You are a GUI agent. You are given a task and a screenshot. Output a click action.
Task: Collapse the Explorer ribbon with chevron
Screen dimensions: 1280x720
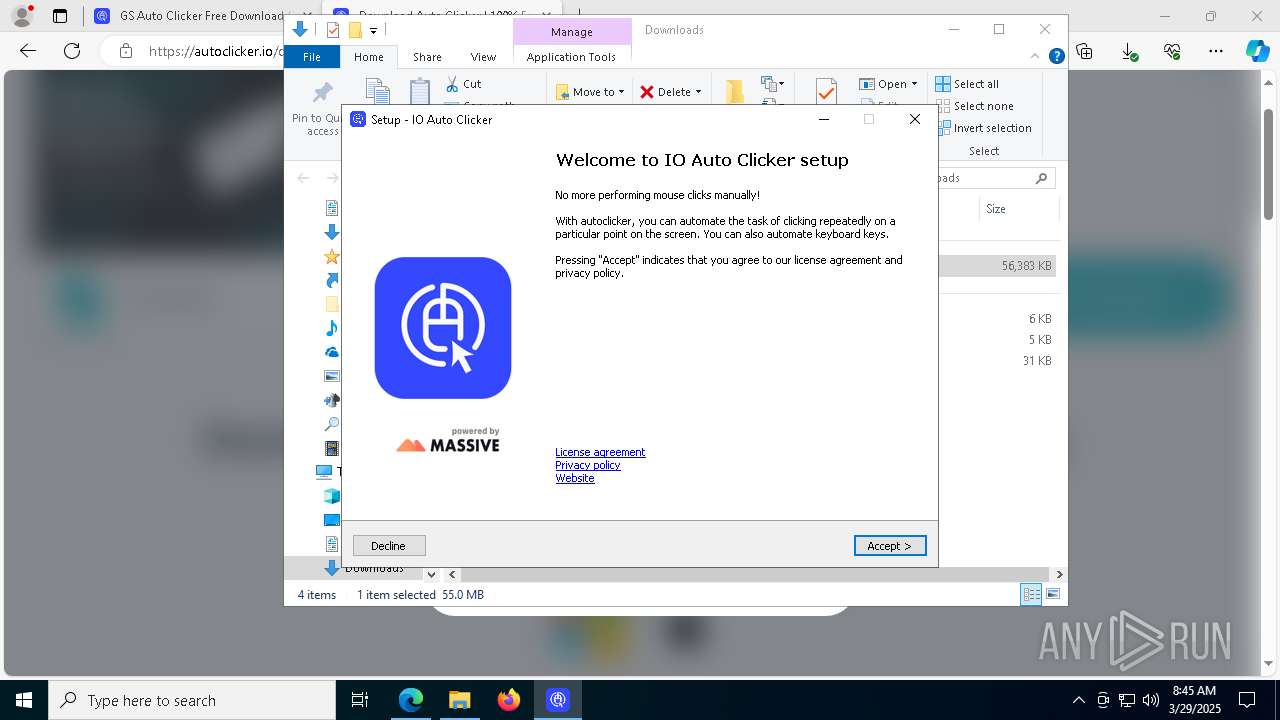pyautogui.click(x=1036, y=57)
